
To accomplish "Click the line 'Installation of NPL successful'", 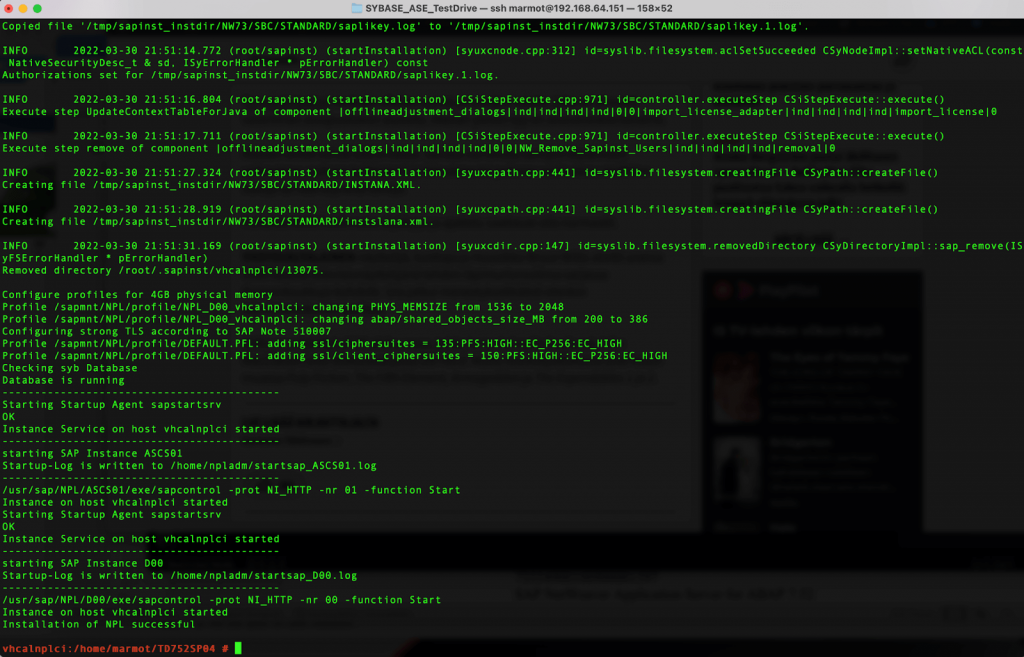I will tap(99, 624).
